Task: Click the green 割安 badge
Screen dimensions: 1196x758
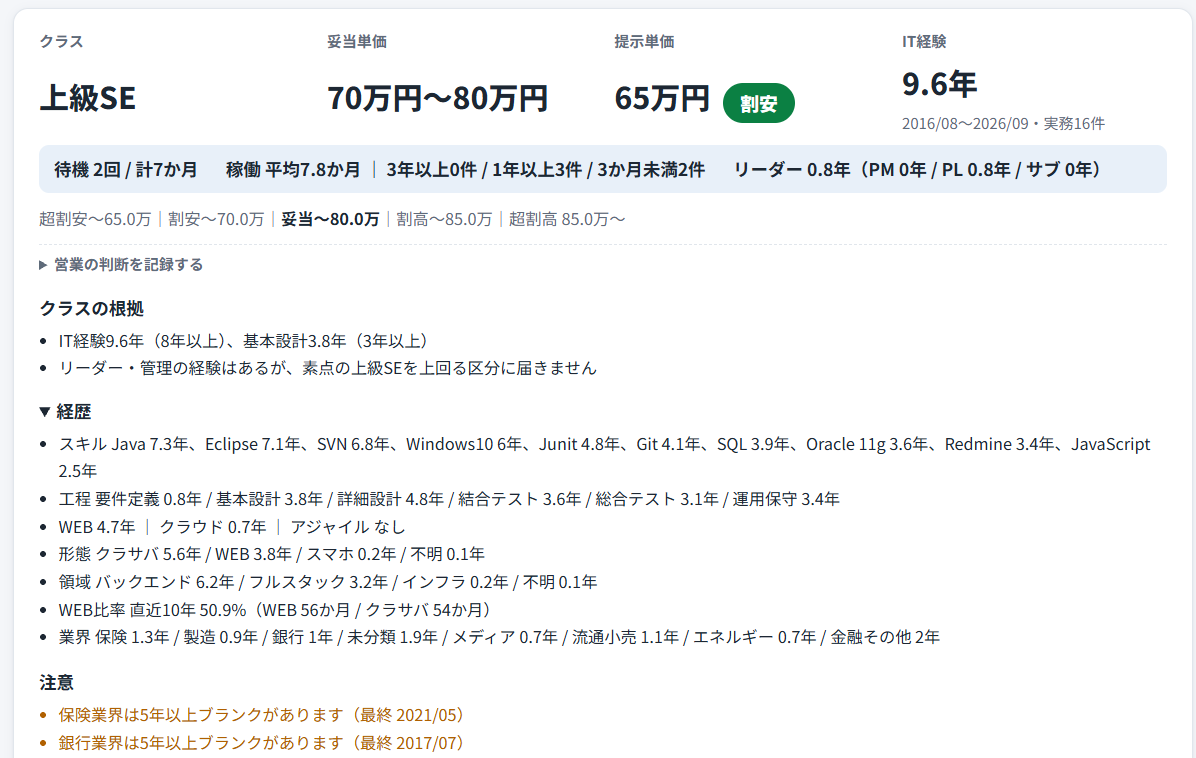Action: [758, 103]
